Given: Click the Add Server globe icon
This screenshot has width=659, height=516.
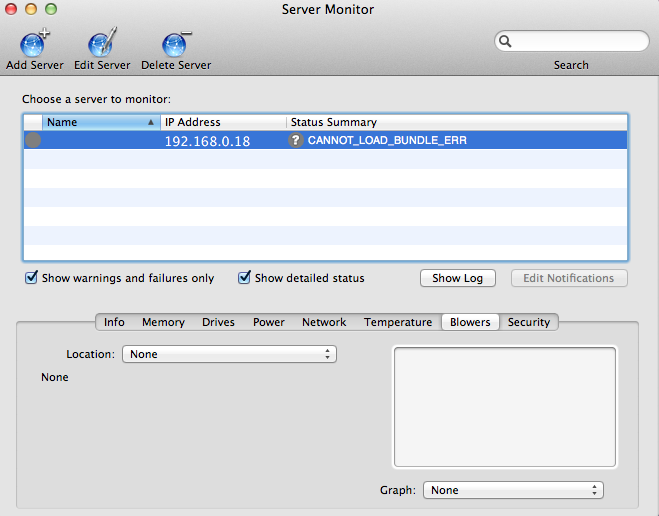Looking at the screenshot, I should point(34,43).
